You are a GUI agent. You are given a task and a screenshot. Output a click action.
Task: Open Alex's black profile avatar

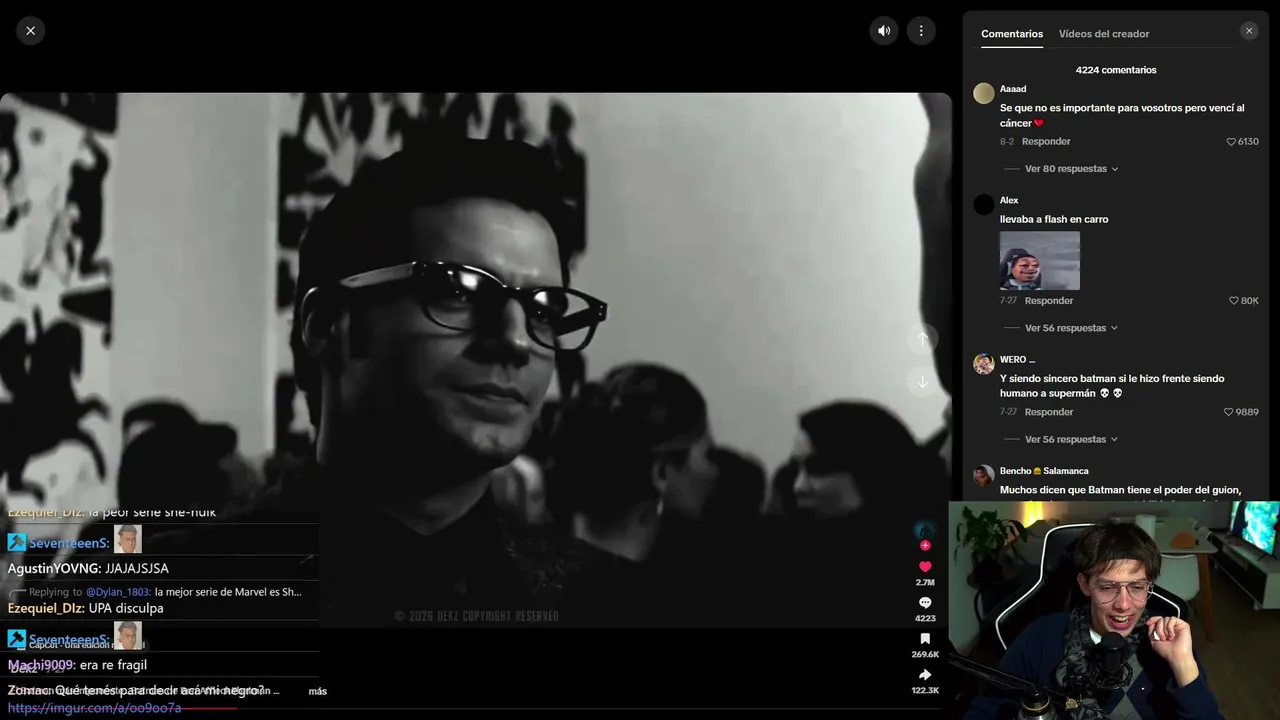pos(984,204)
